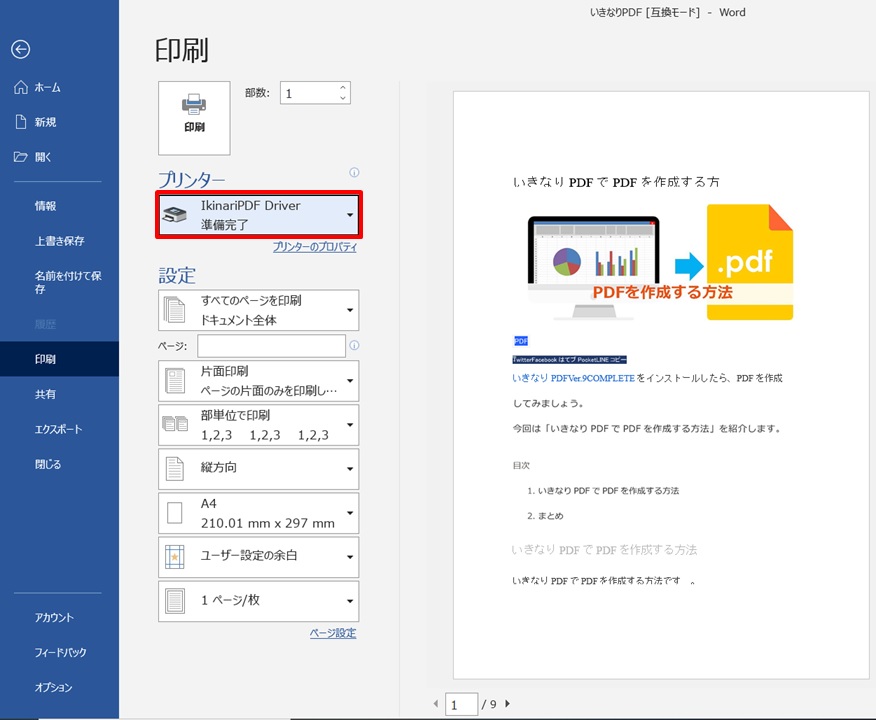Go to previous preview page arrow

[x=436, y=704]
